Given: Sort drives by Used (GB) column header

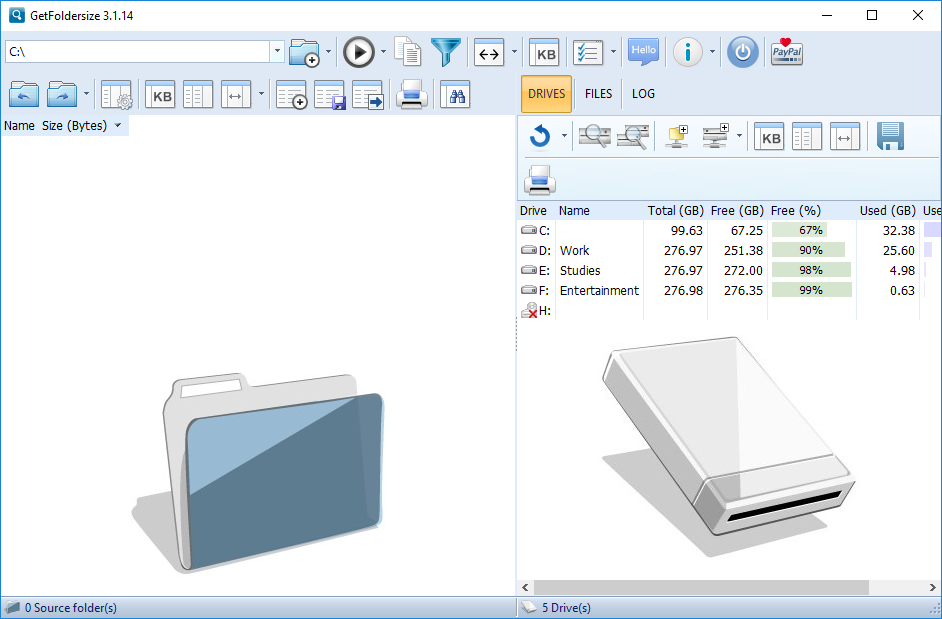Looking at the screenshot, I should (887, 211).
